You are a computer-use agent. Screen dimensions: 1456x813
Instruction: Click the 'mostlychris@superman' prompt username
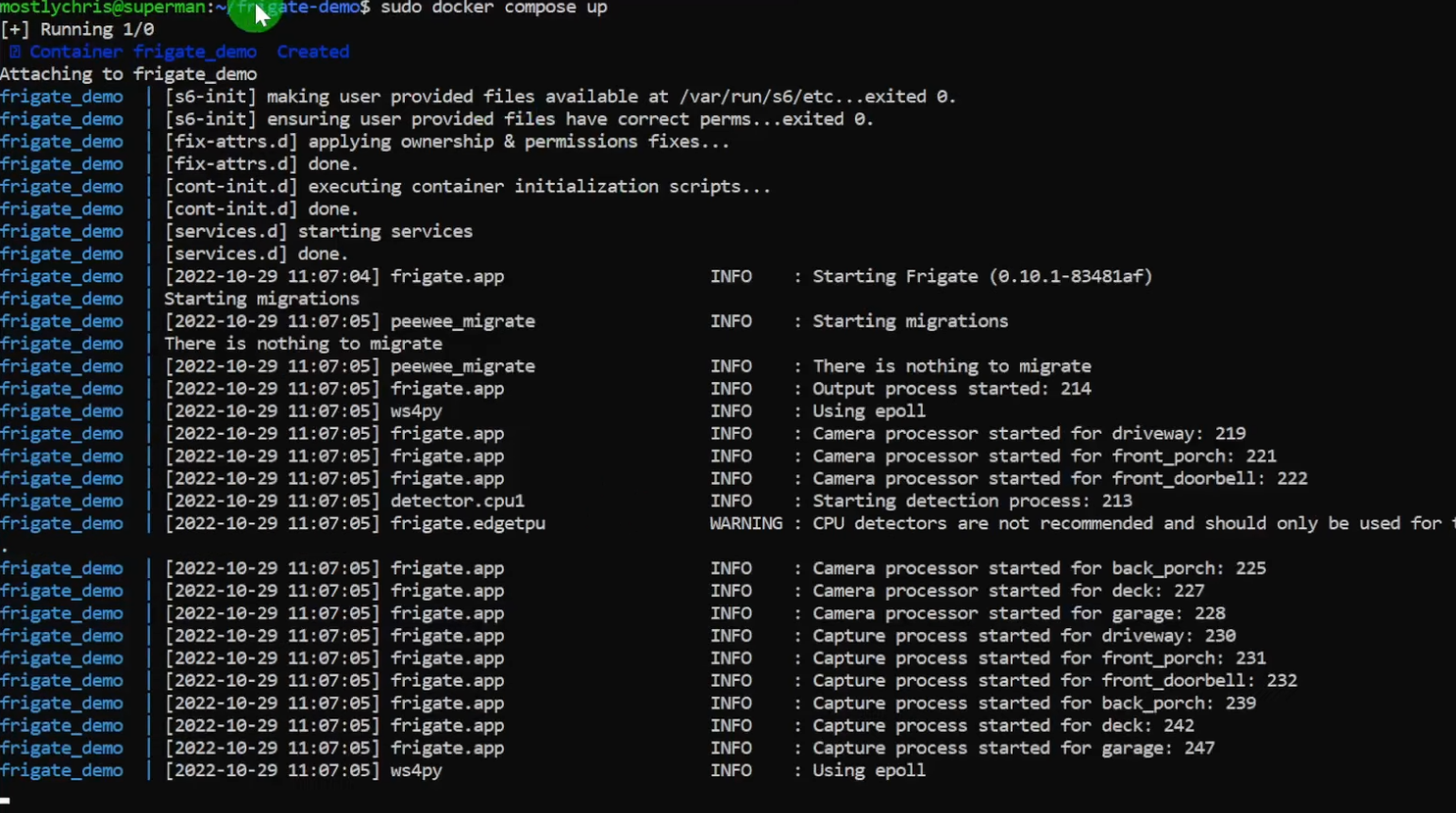point(103,8)
